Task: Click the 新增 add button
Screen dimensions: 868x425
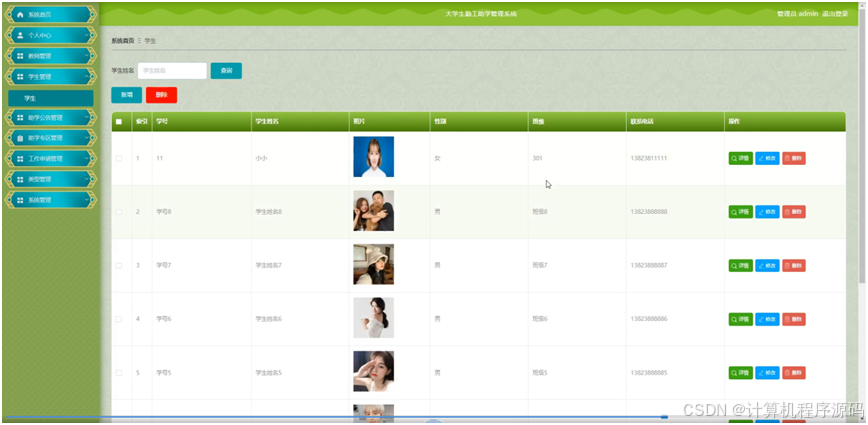Action: point(126,95)
